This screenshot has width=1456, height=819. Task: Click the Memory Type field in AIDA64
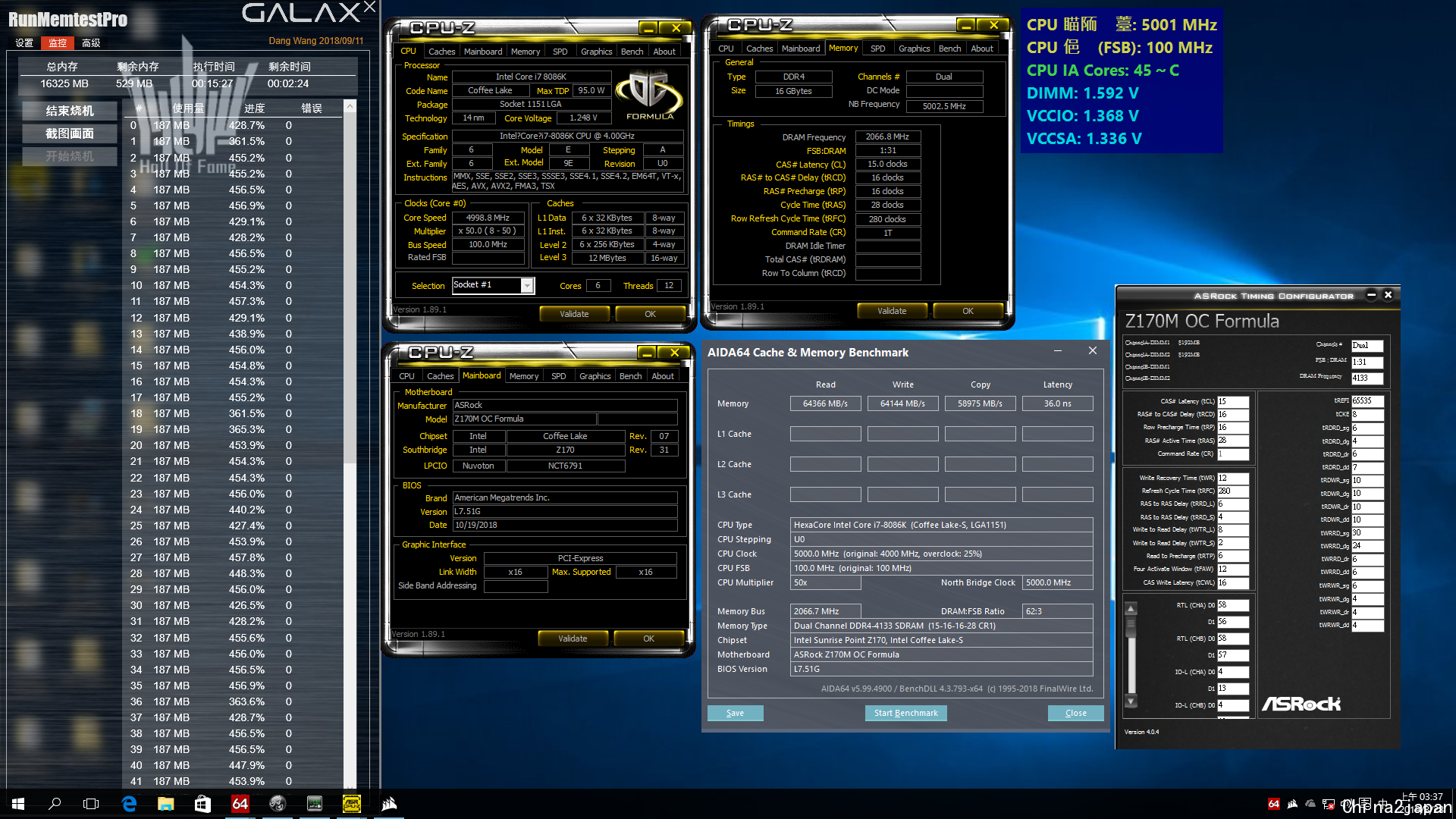(x=941, y=626)
